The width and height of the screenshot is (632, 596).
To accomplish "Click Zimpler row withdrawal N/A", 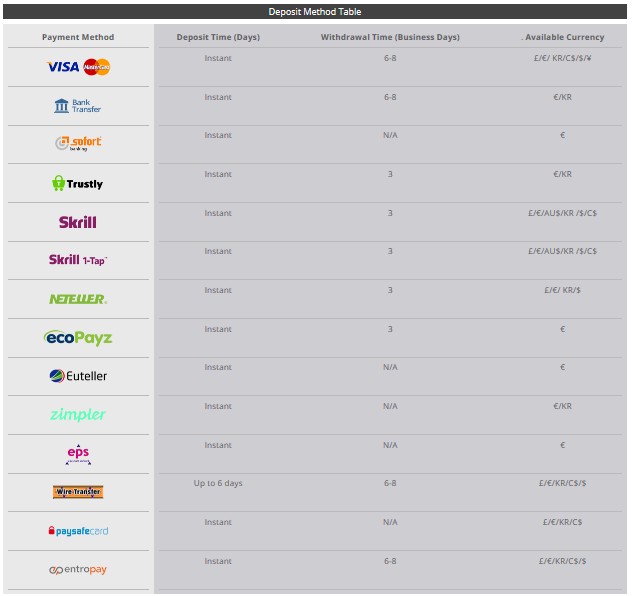I will (390, 406).
